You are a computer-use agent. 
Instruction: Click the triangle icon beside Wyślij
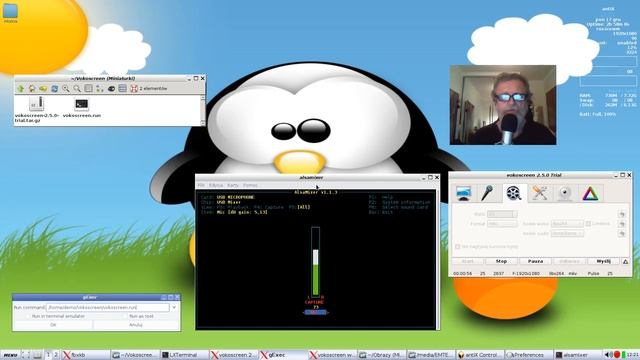[x=625, y=261]
